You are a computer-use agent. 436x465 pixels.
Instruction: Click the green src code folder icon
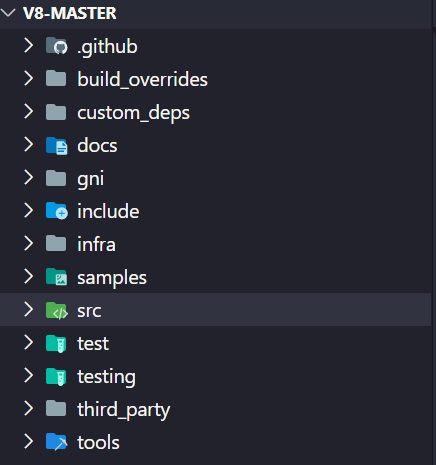[x=56, y=310]
